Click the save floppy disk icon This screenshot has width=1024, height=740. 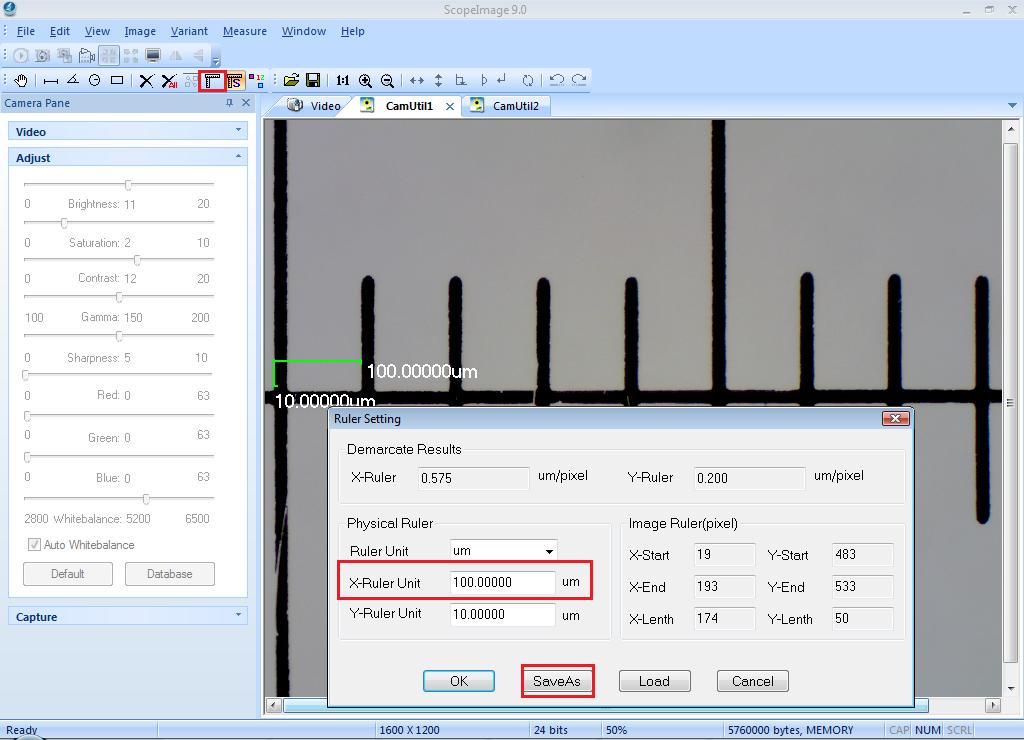tap(313, 80)
